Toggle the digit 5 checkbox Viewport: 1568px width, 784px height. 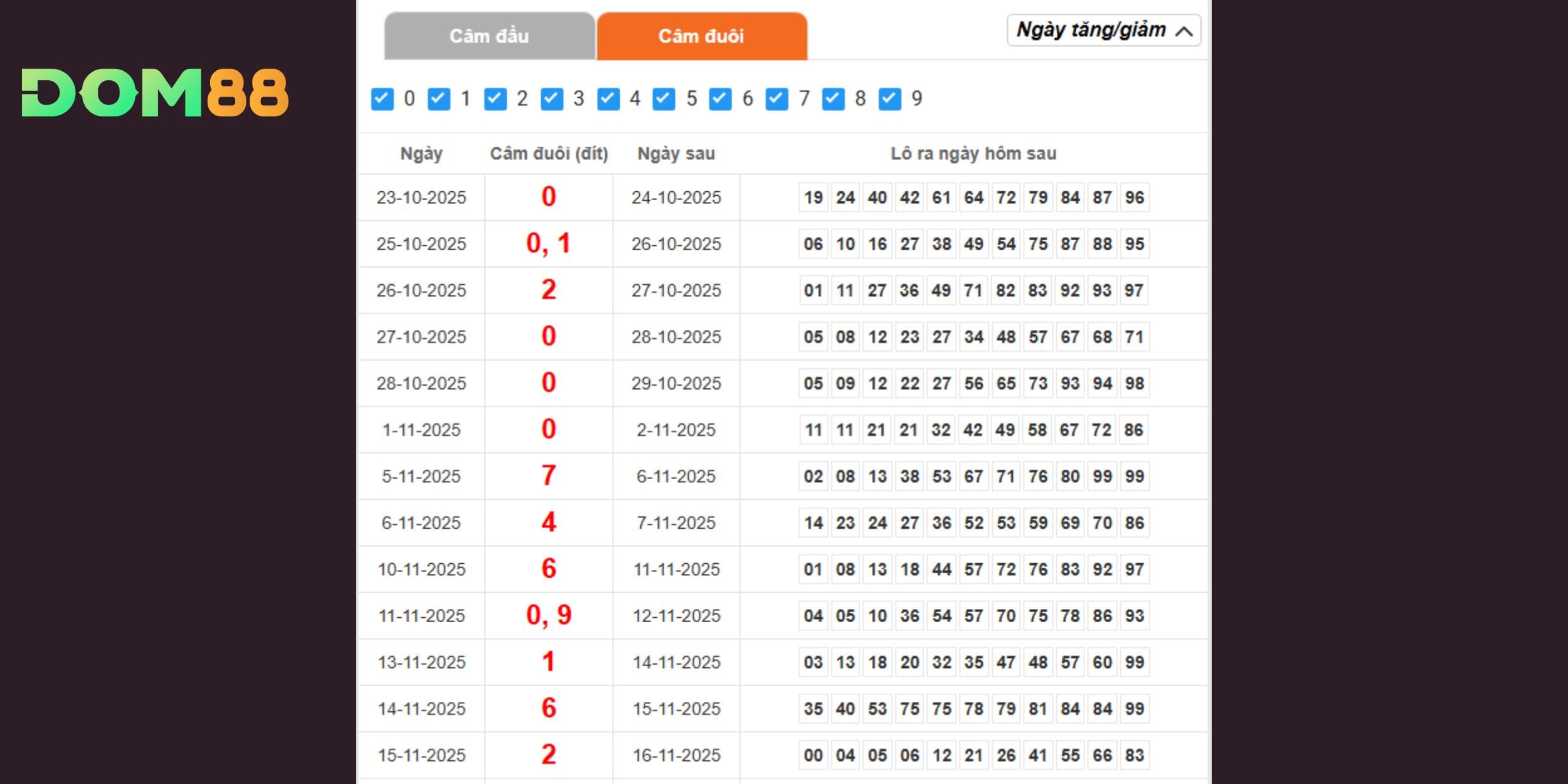(x=664, y=99)
